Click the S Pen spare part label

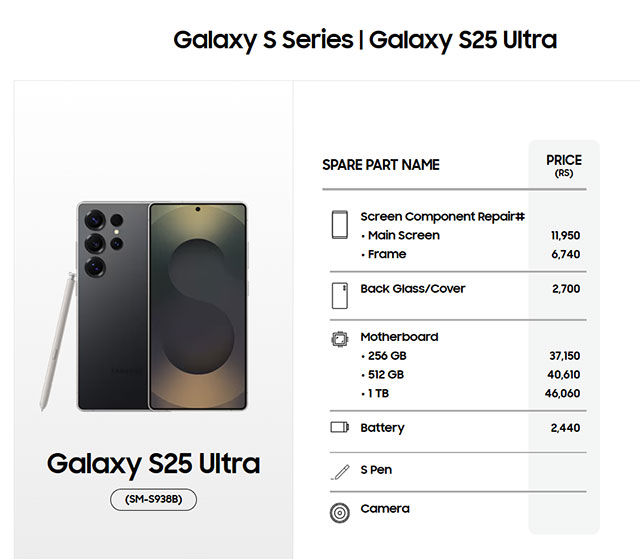click(x=376, y=469)
